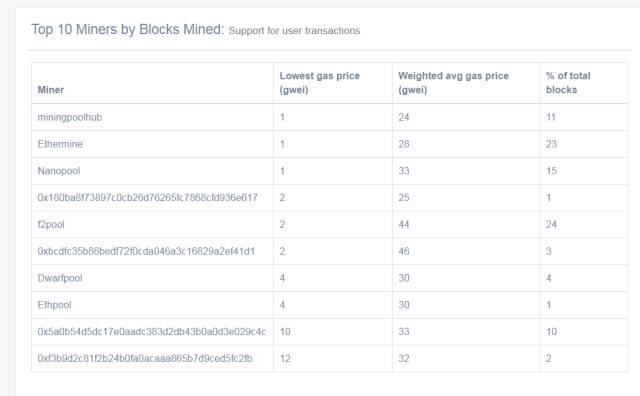Open the Nanopool miner entry

pyautogui.click(x=59, y=171)
